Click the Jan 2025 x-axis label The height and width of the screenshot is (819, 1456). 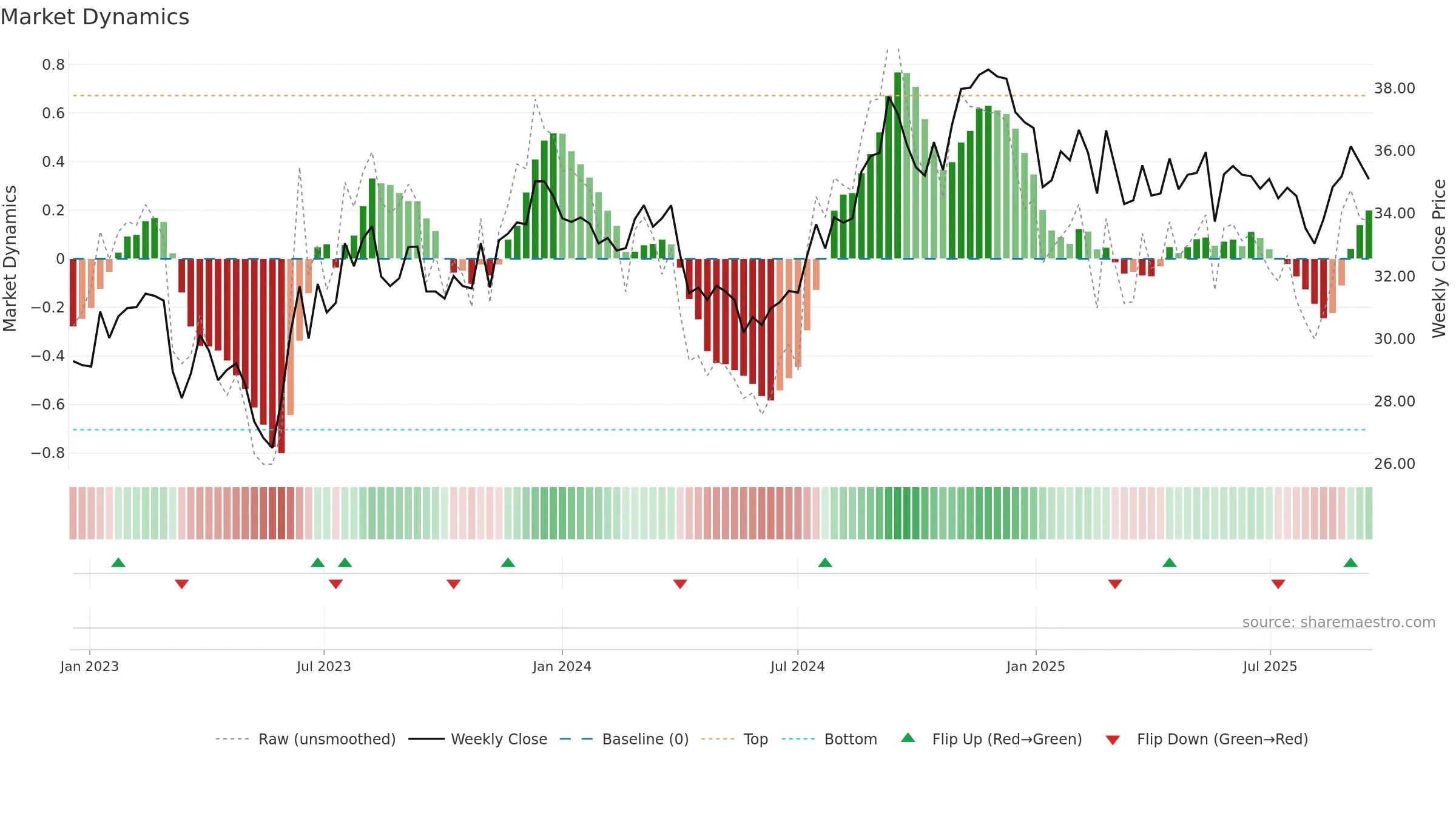pos(1036,666)
